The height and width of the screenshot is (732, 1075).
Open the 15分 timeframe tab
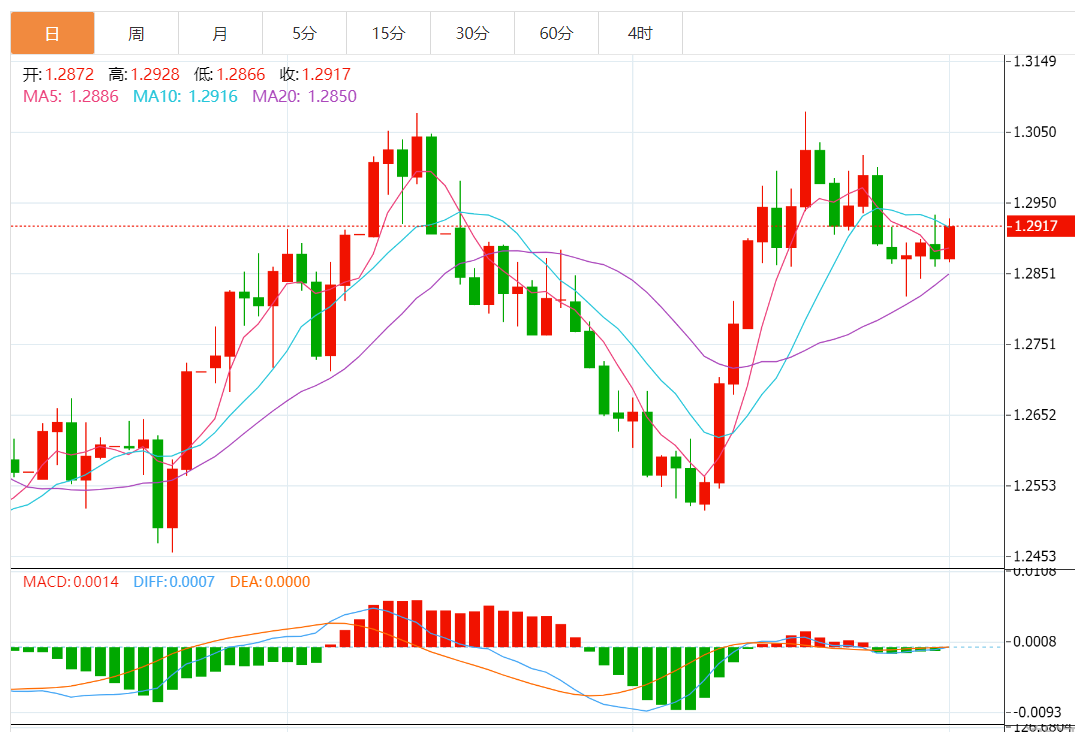[x=389, y=33]
